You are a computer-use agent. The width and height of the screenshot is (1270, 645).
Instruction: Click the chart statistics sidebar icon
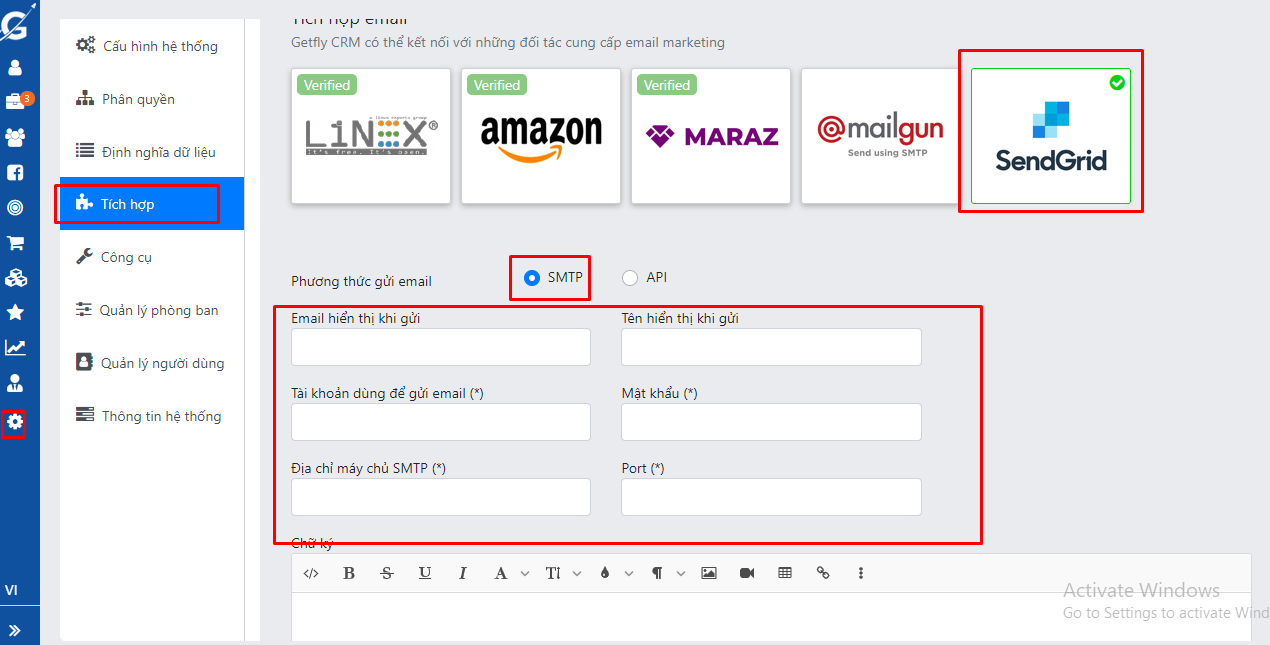tap(15, 348)
